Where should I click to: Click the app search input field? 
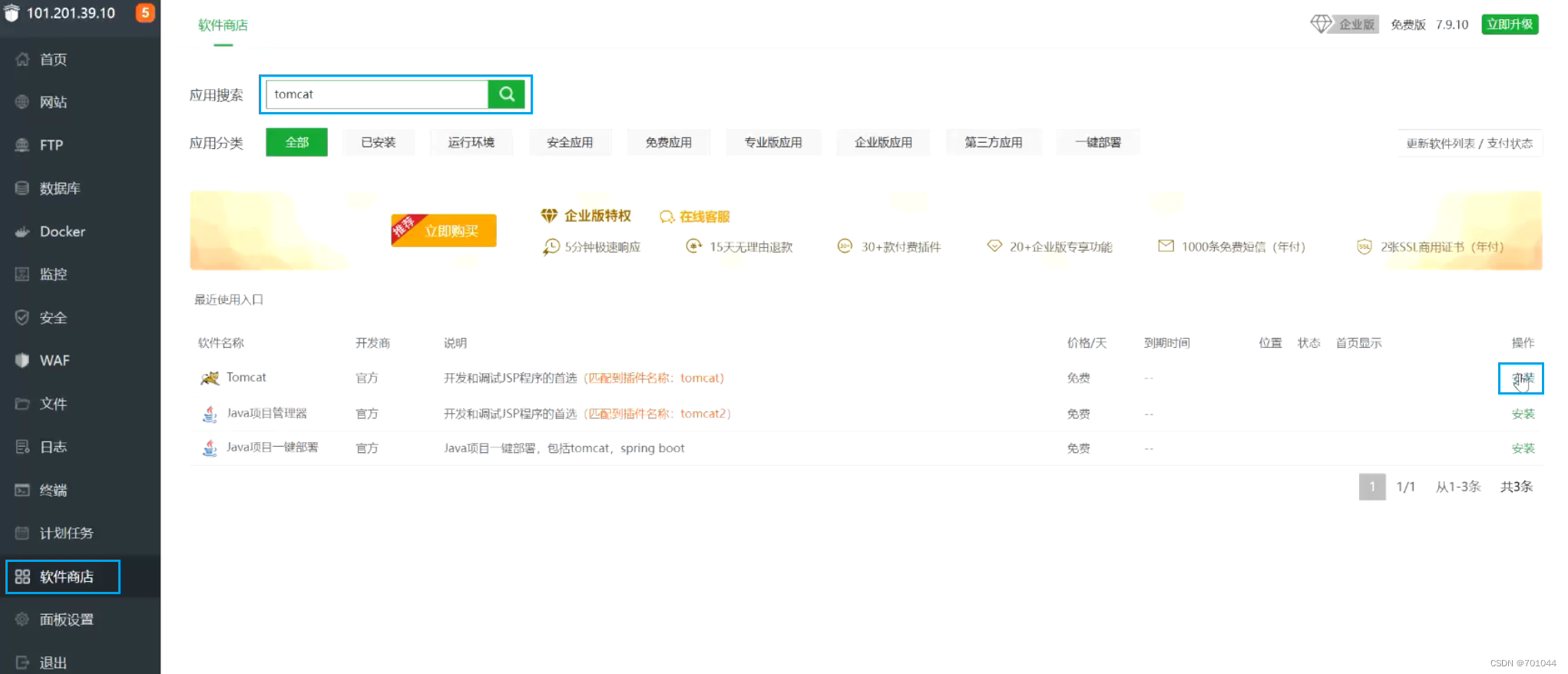point(377,94)
